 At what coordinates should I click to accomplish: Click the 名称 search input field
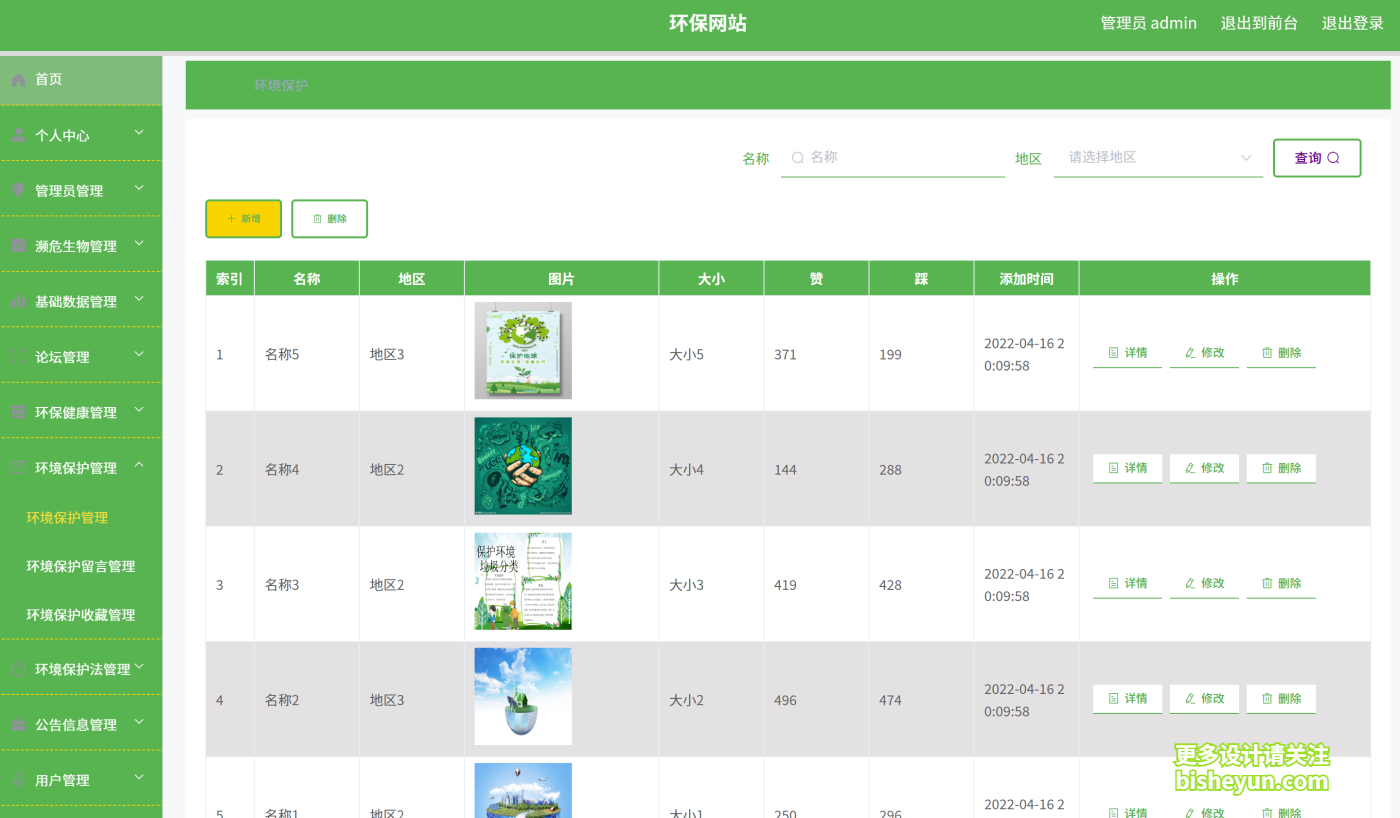[890, 157]
